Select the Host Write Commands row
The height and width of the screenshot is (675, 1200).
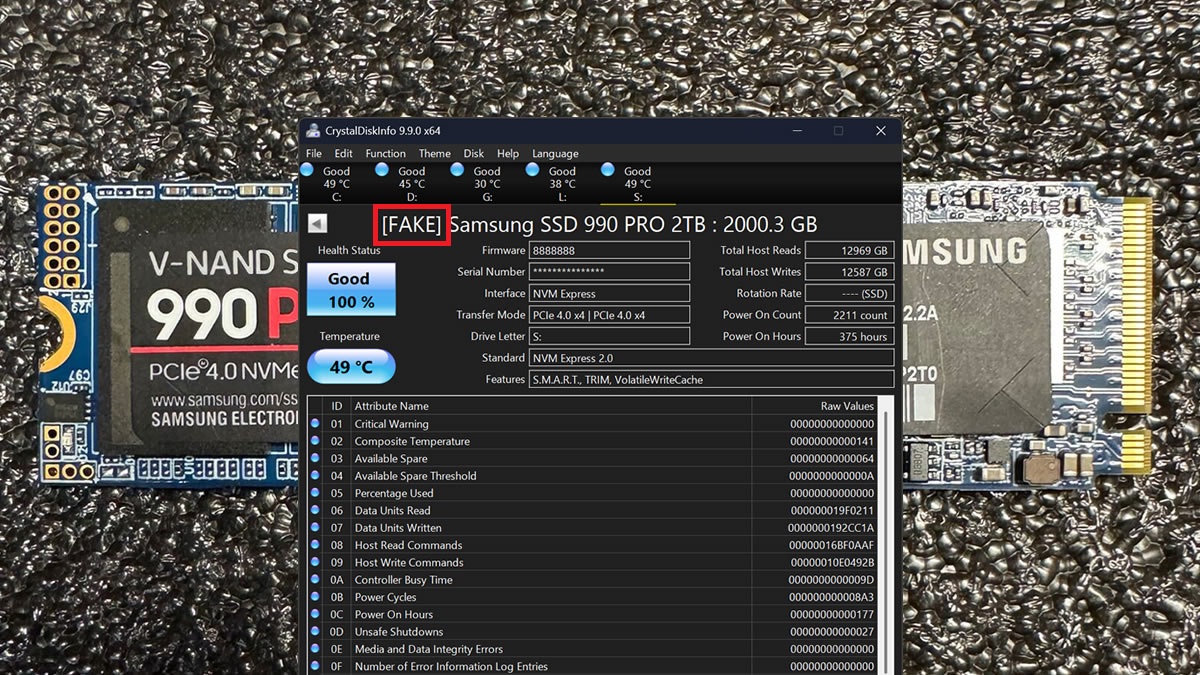coord(593,562)
